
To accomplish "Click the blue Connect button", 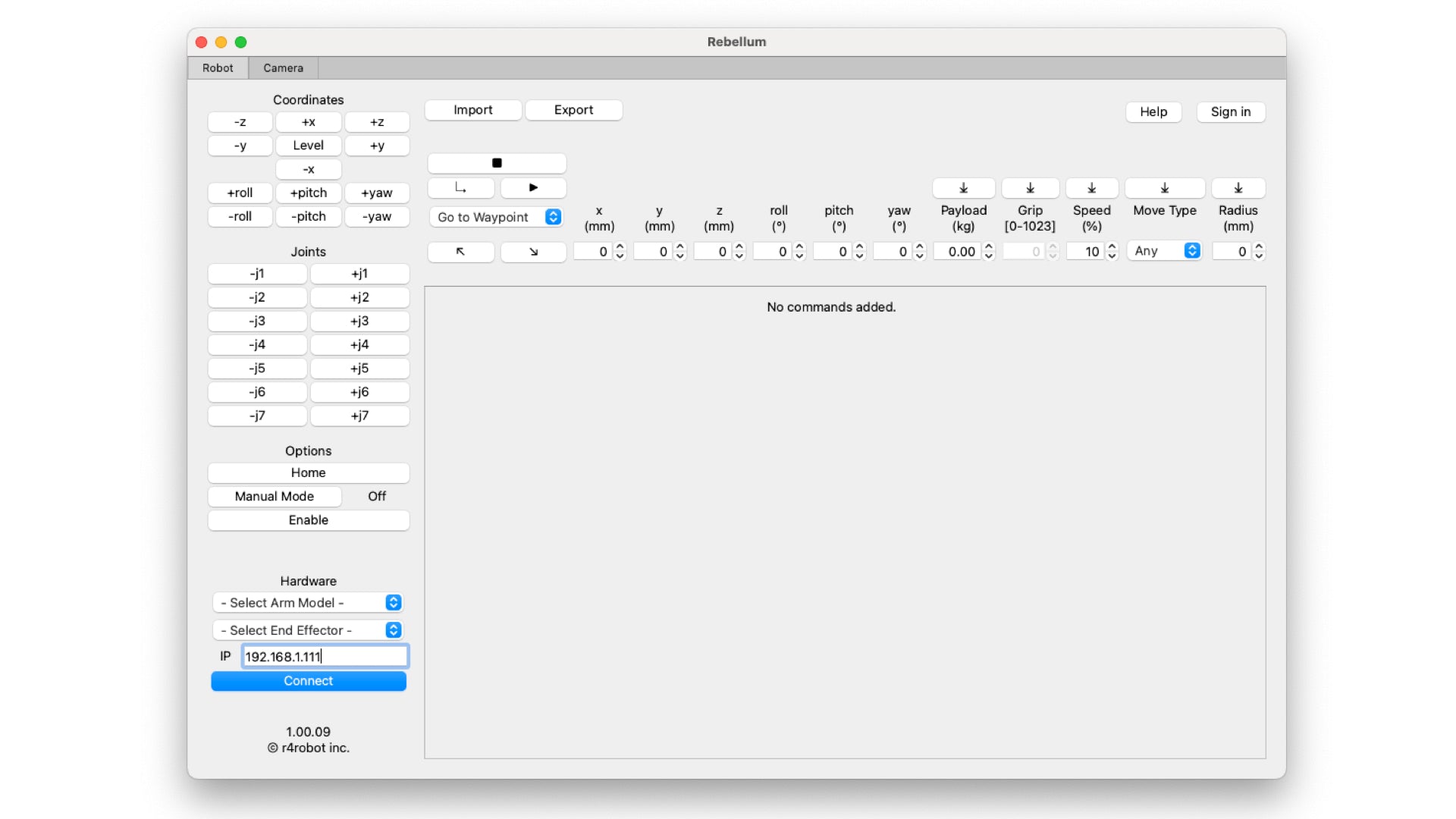I will point(308,681).
